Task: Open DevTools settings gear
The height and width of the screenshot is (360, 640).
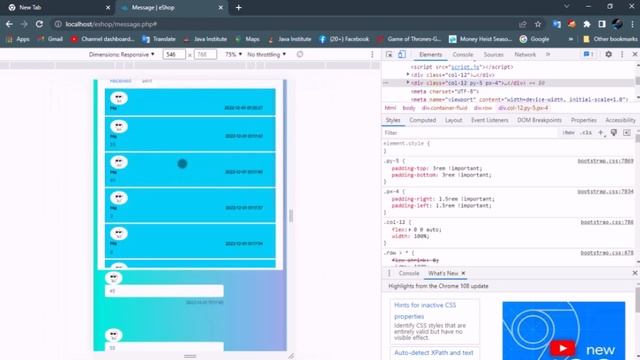Action: (608, 54)
